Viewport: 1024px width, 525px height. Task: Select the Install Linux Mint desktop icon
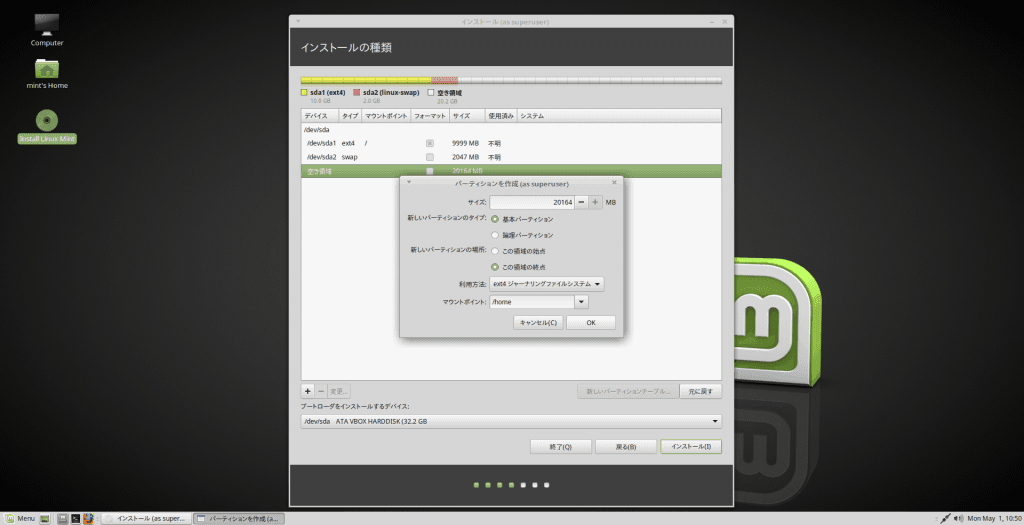[46, 127]
